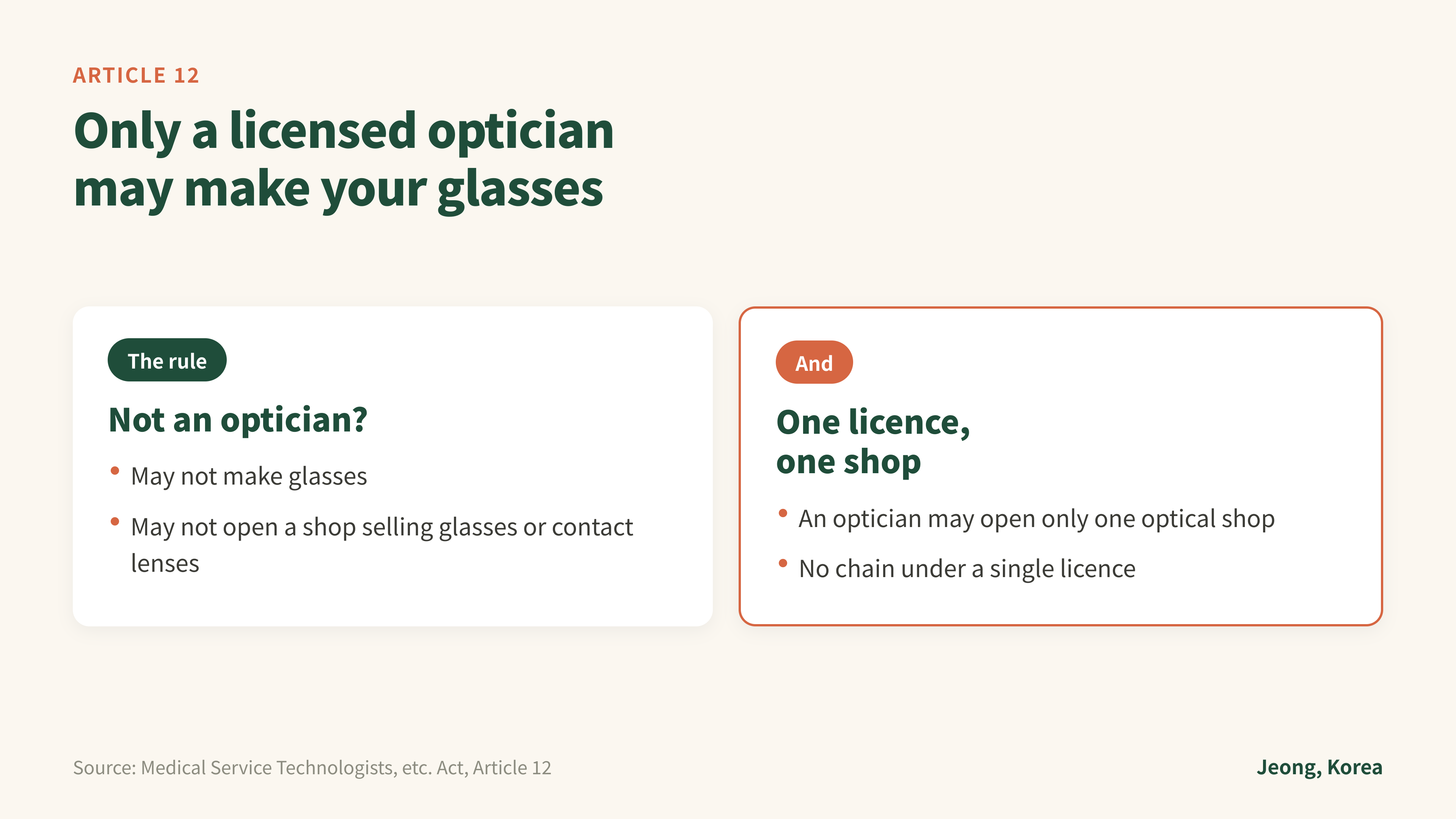
Task: Click the orange 'And' pill badge
Action: point(814,362)
